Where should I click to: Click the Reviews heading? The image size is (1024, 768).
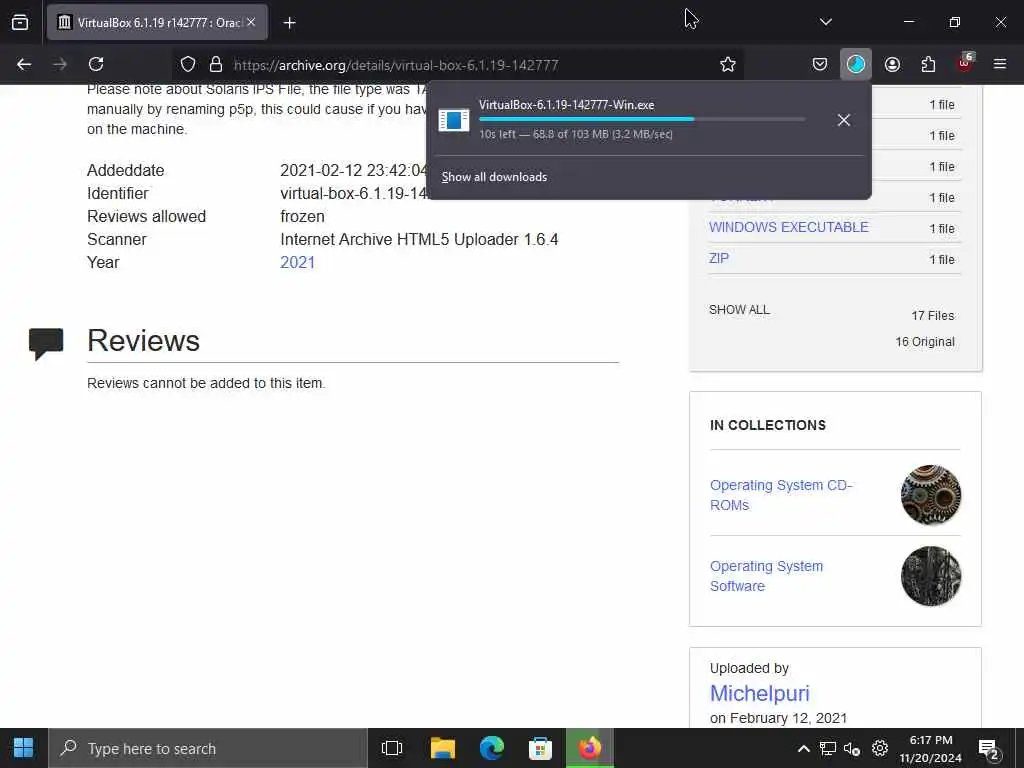click(143, 340)
